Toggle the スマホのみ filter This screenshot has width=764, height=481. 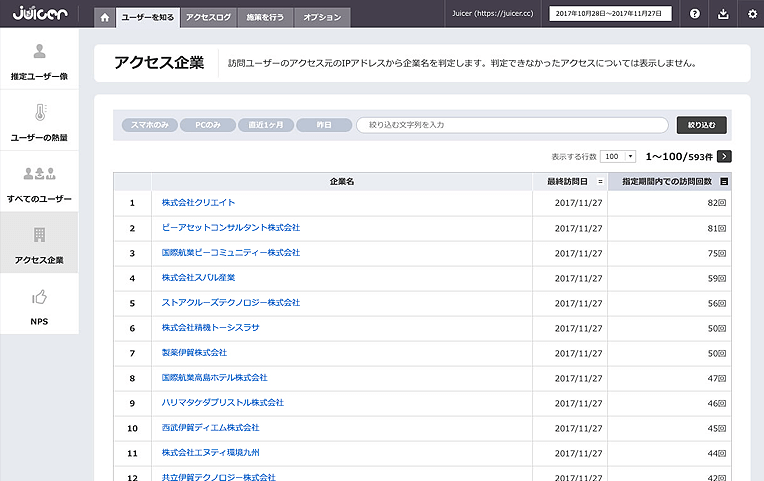tap(150, 125)
